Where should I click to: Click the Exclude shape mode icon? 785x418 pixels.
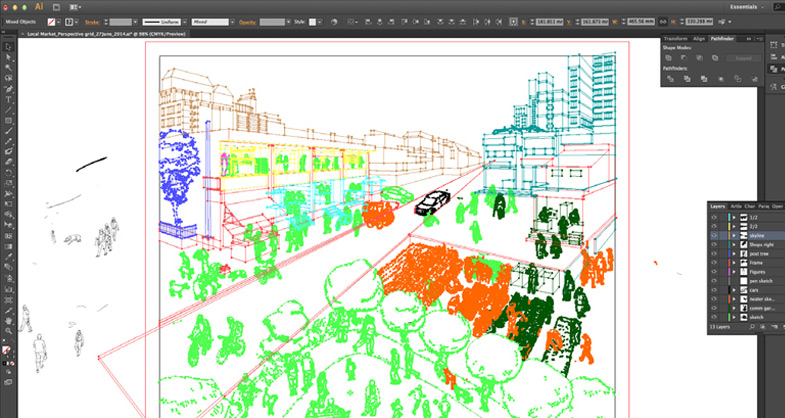click(715, 58)
